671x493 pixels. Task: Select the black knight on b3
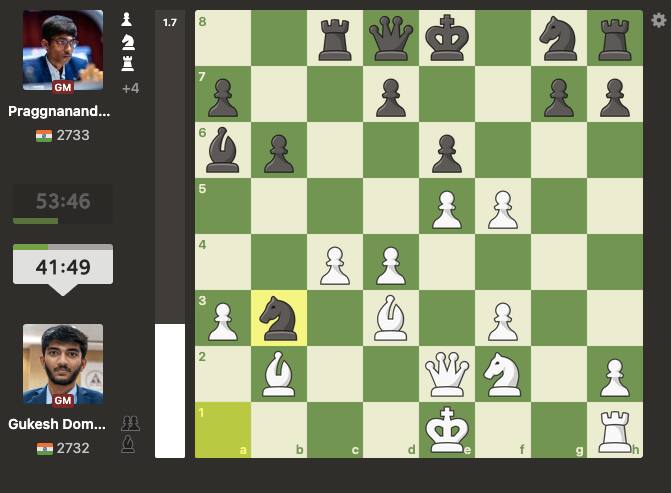point(279,318)
